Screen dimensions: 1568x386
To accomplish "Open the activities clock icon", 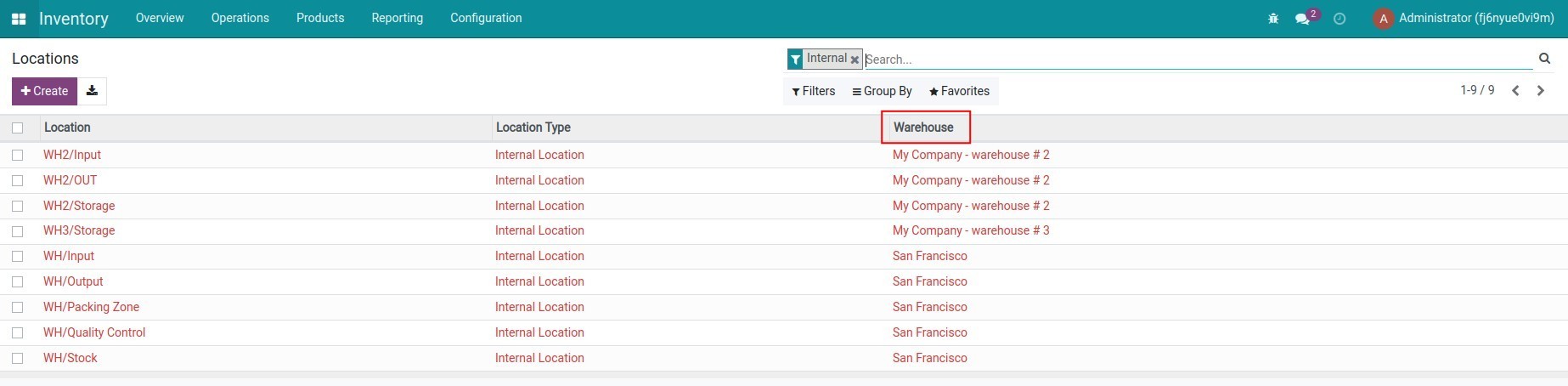I will pos(1340,19).
